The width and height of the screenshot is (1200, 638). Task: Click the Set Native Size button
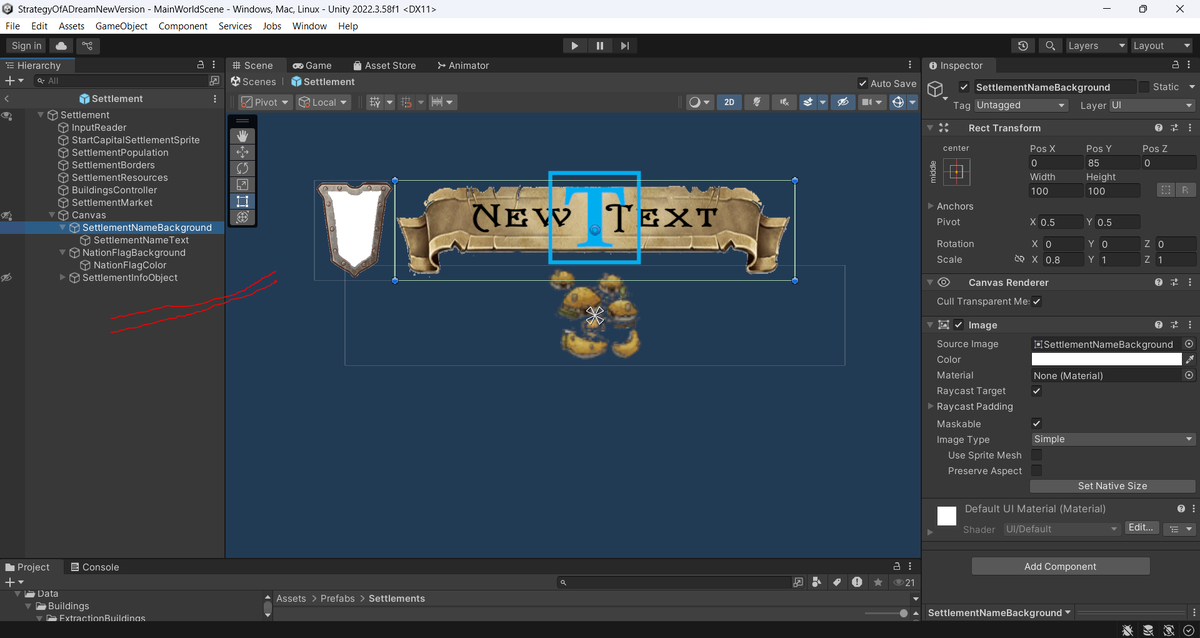1112,486
